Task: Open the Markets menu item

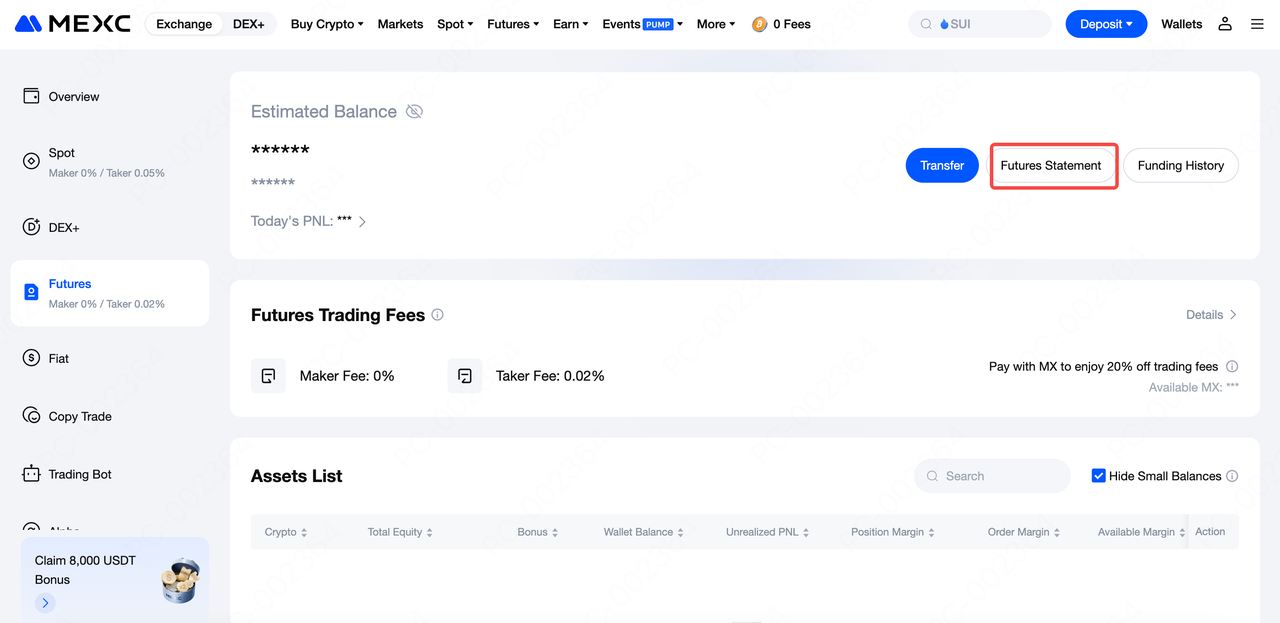Action: 400,24
